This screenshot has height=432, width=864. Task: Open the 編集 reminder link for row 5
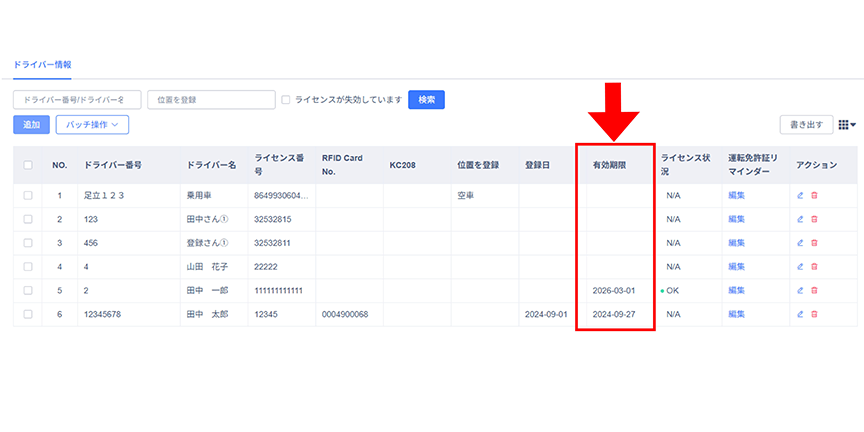click(x=737, y=290)
